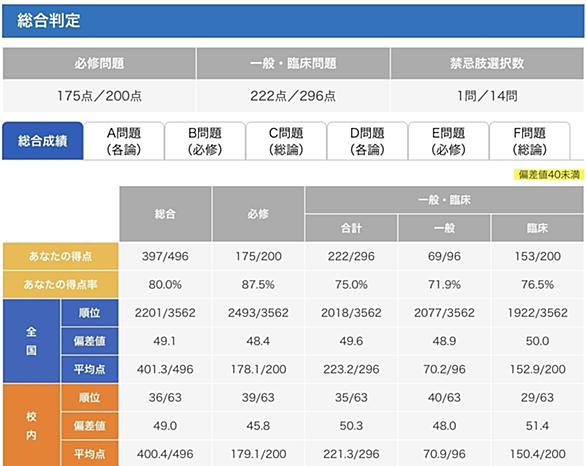Click the 71.9% percentage cell

(x=444, y=285)
